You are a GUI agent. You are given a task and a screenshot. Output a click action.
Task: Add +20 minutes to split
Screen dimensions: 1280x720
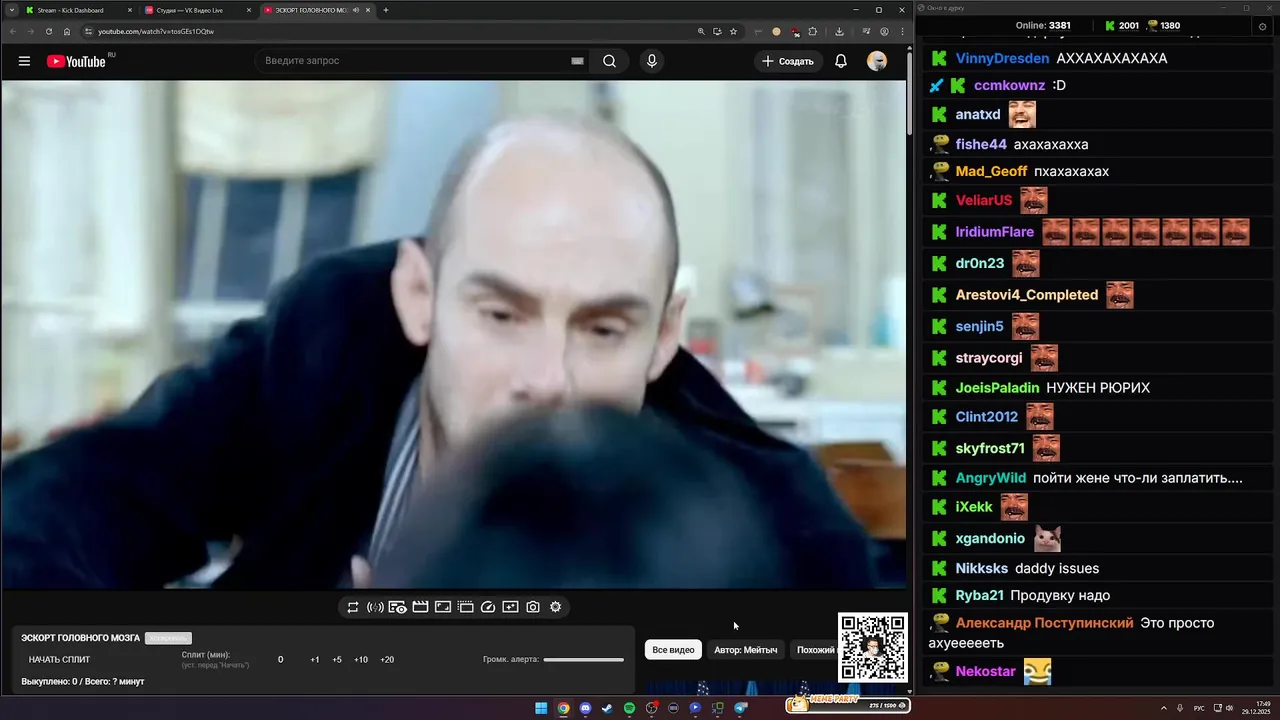coord(387,659)
